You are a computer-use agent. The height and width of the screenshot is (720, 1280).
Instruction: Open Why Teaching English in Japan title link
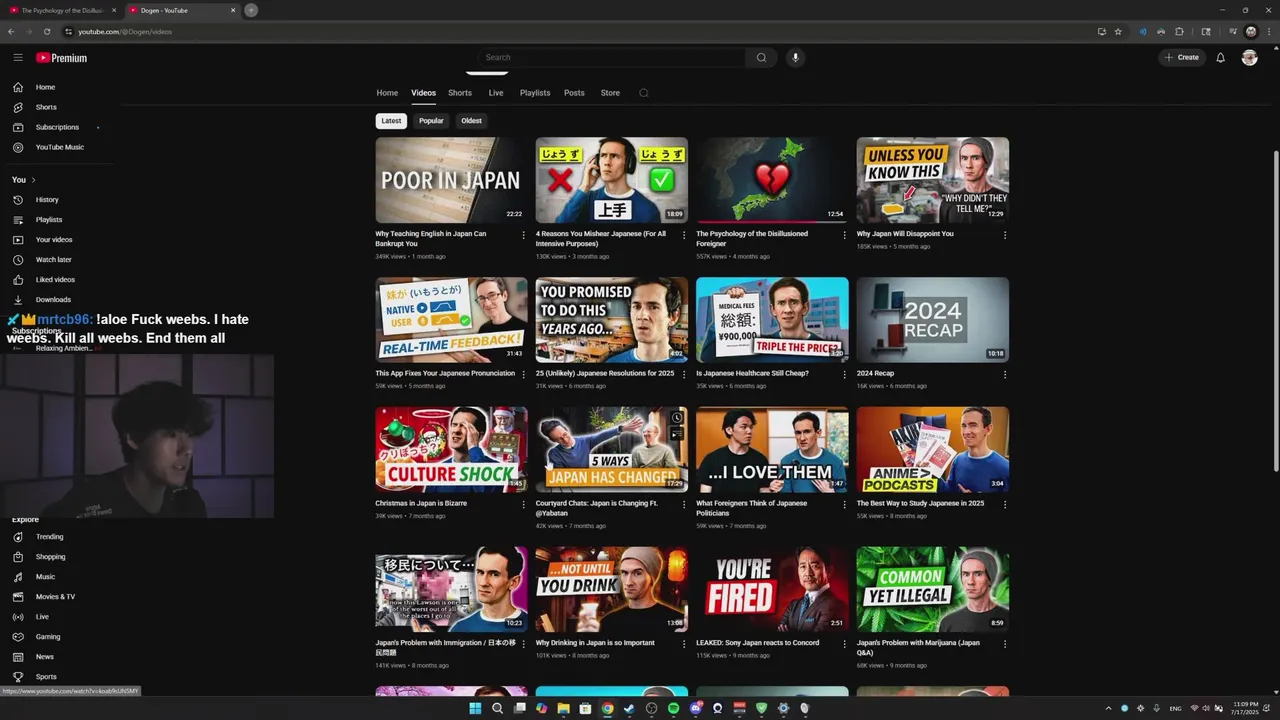click(431, 238)
